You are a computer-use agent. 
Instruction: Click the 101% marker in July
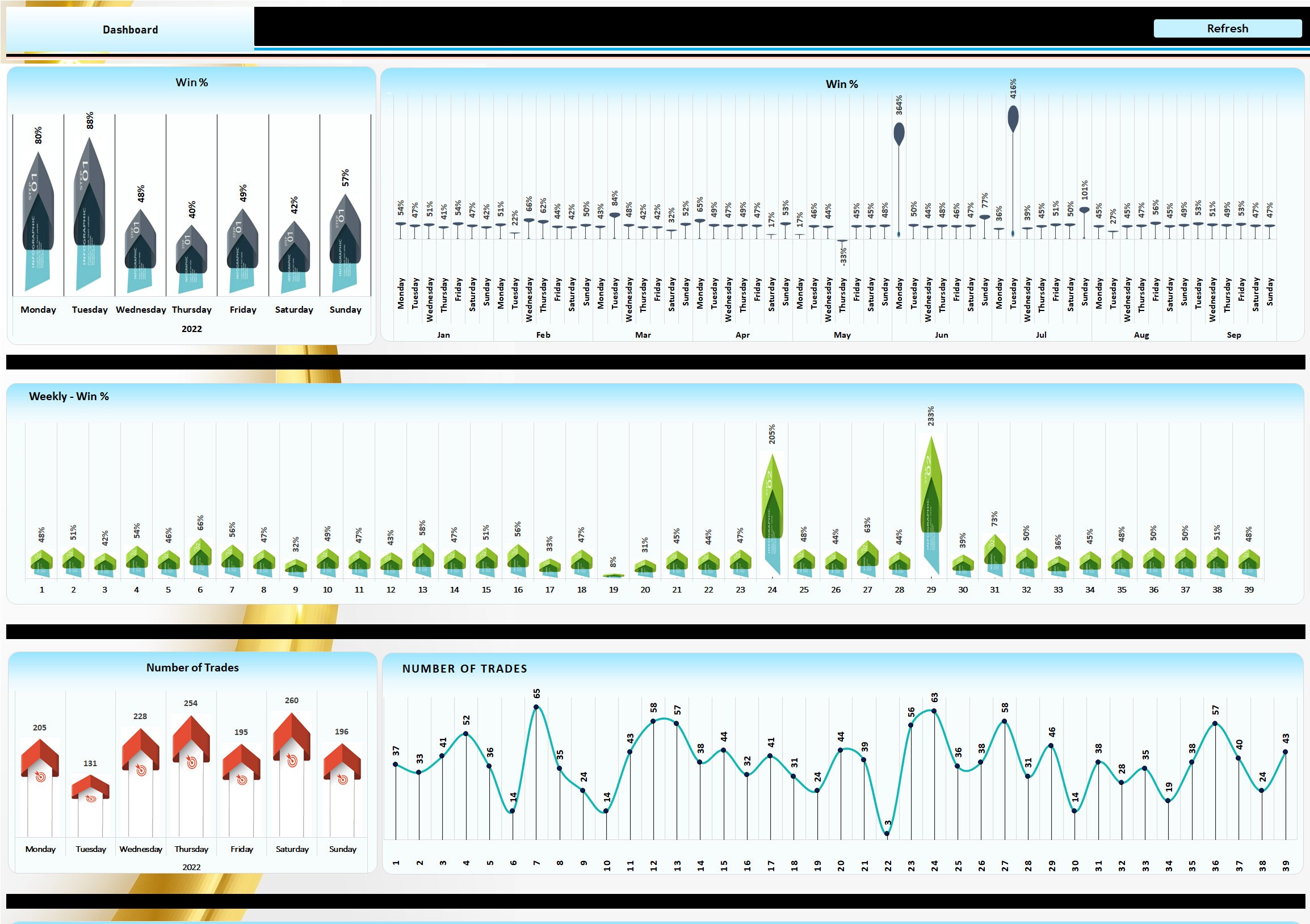1084,211
